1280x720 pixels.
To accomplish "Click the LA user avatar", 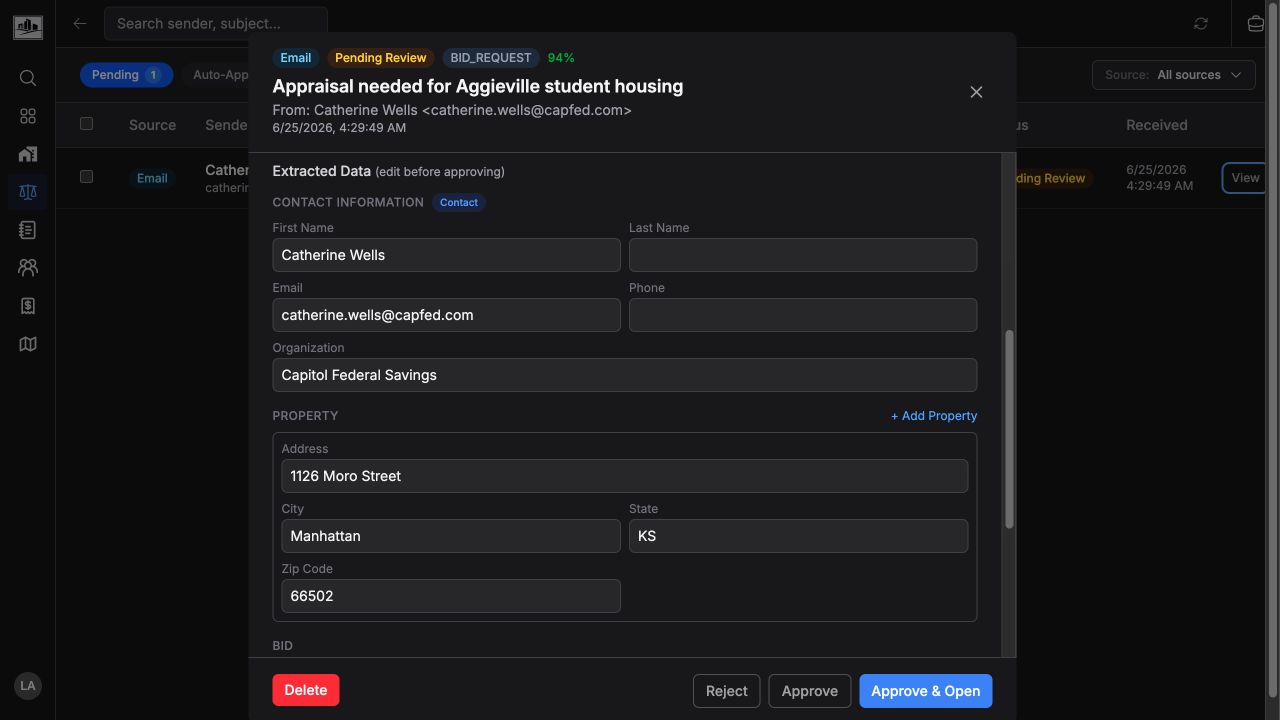I will [x=28, y=686].
